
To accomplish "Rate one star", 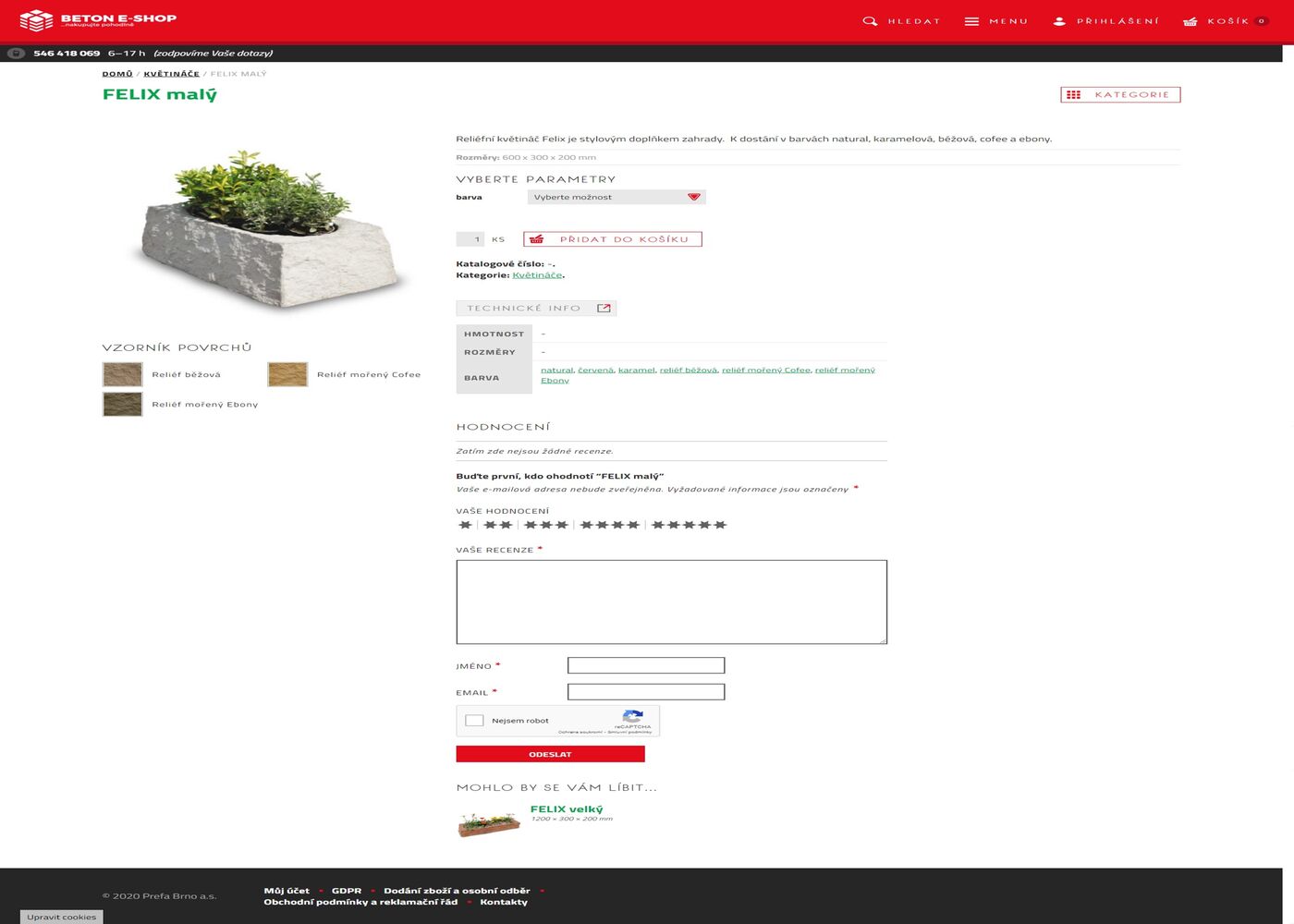I will [465, 525].
